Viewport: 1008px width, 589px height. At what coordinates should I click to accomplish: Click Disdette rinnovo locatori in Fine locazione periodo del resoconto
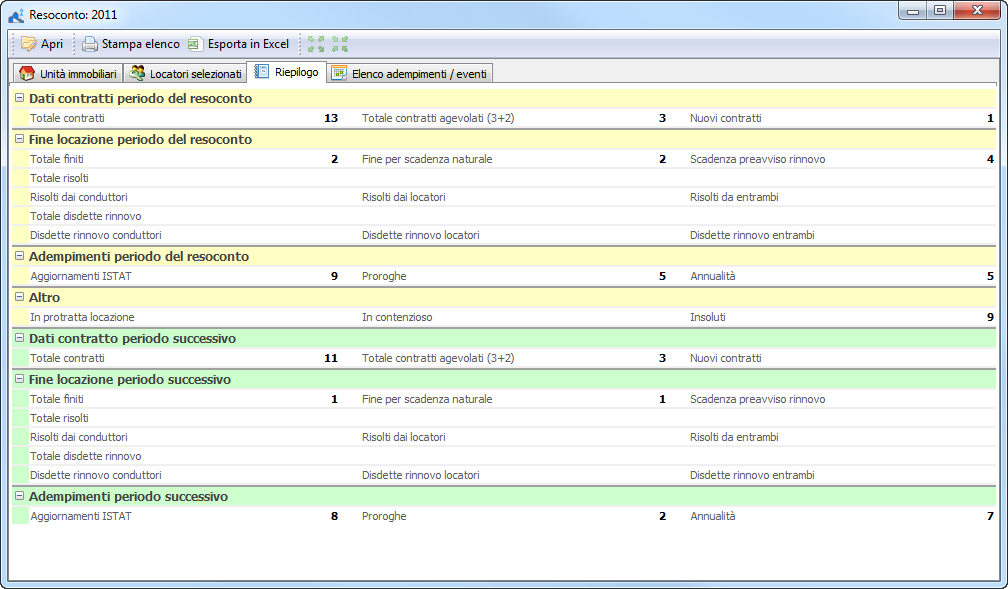coord(420,235)
